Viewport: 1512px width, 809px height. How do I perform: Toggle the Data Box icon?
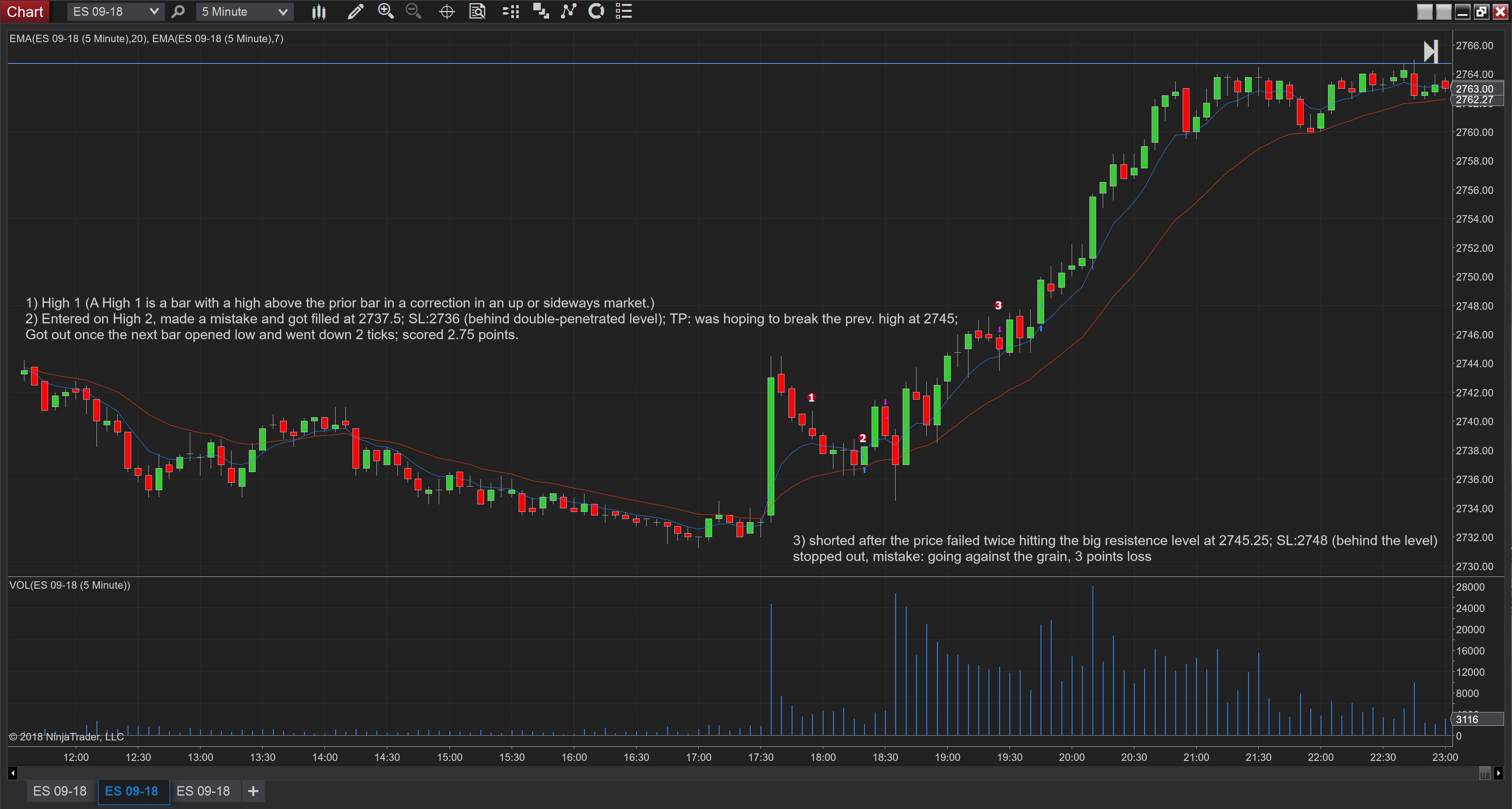point(477,11)
